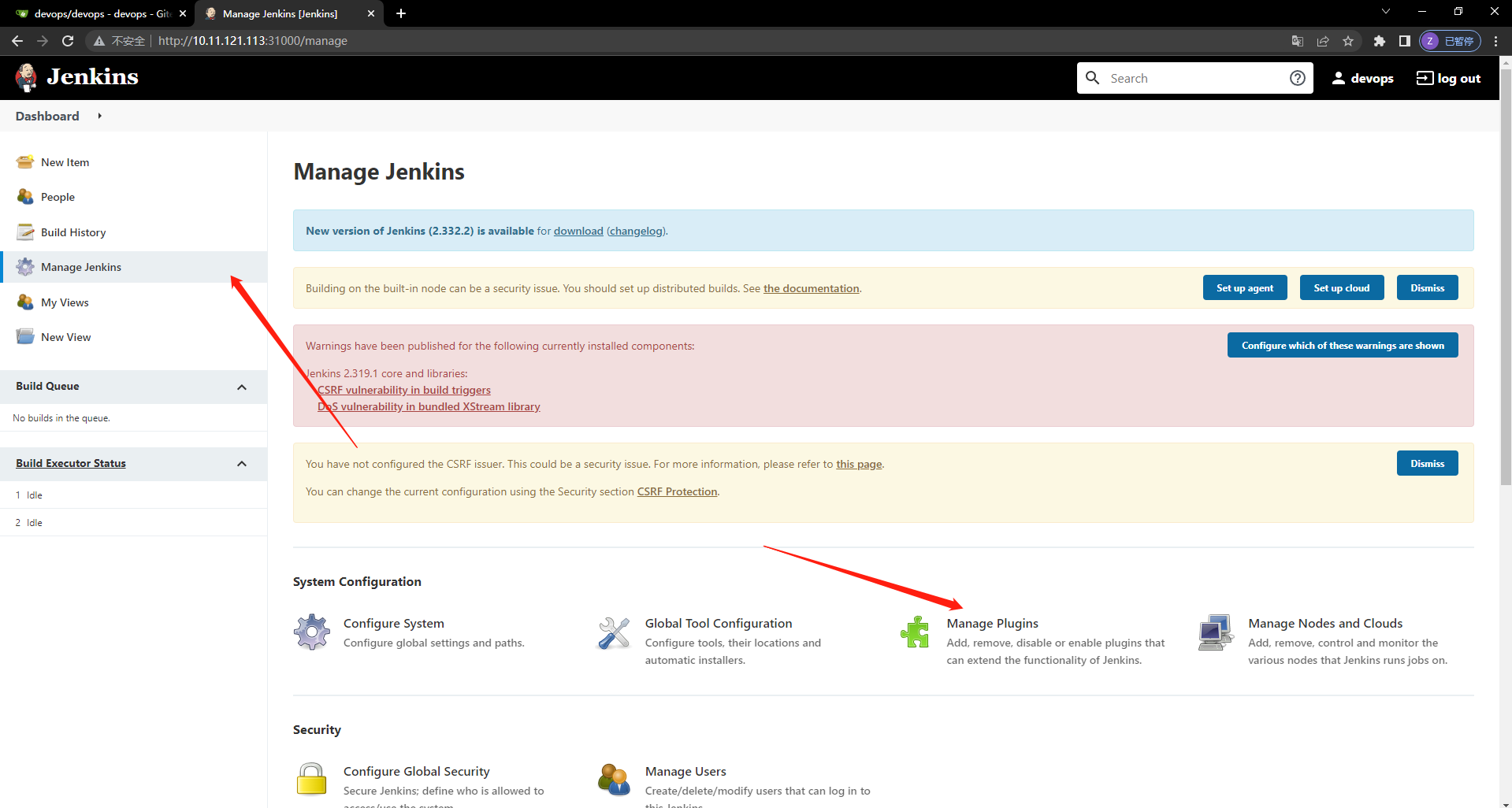Dismiss the CSRF issuer warning
The image size is (1512, 808).
click(1428, 463)
